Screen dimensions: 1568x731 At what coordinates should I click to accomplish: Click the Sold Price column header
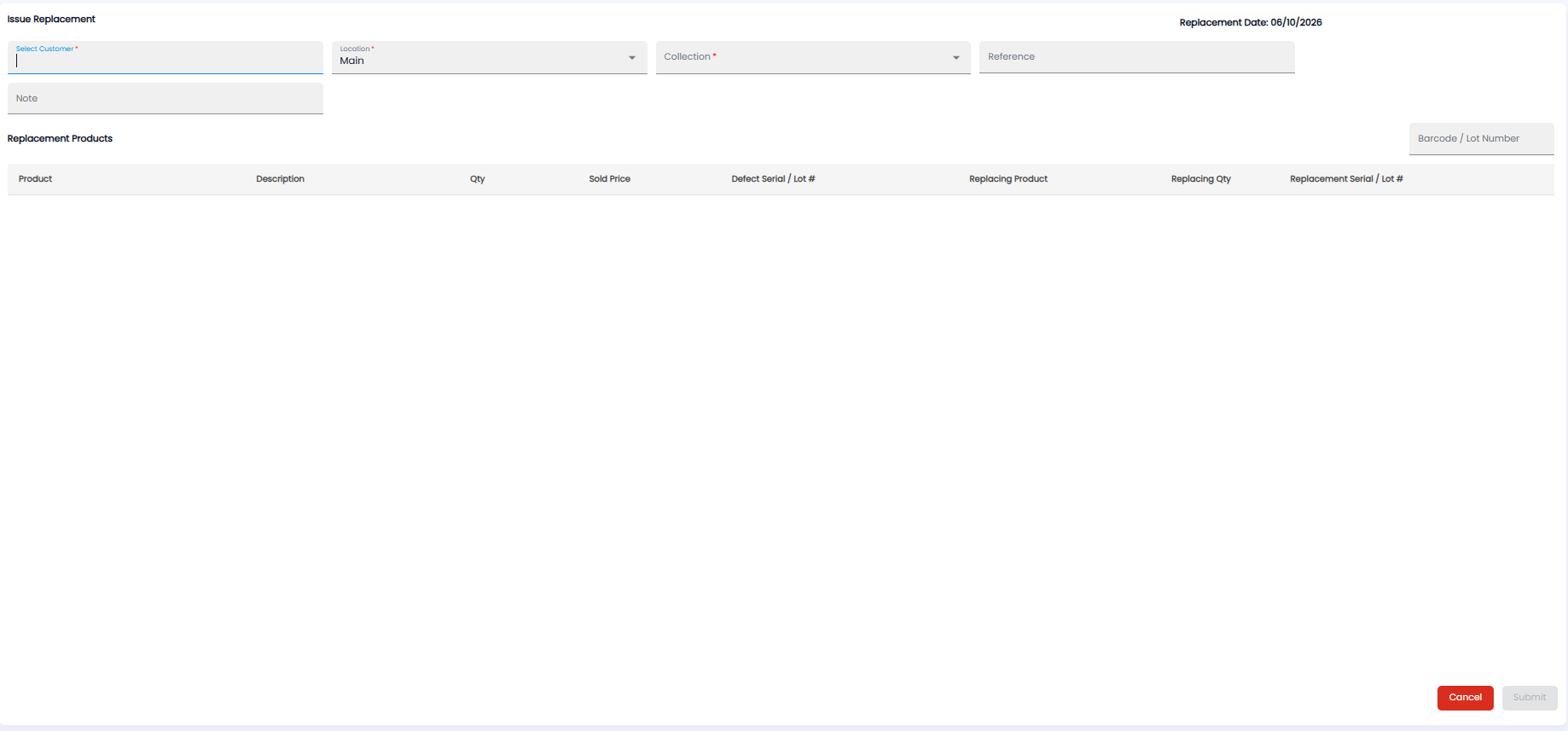[610, 179]
